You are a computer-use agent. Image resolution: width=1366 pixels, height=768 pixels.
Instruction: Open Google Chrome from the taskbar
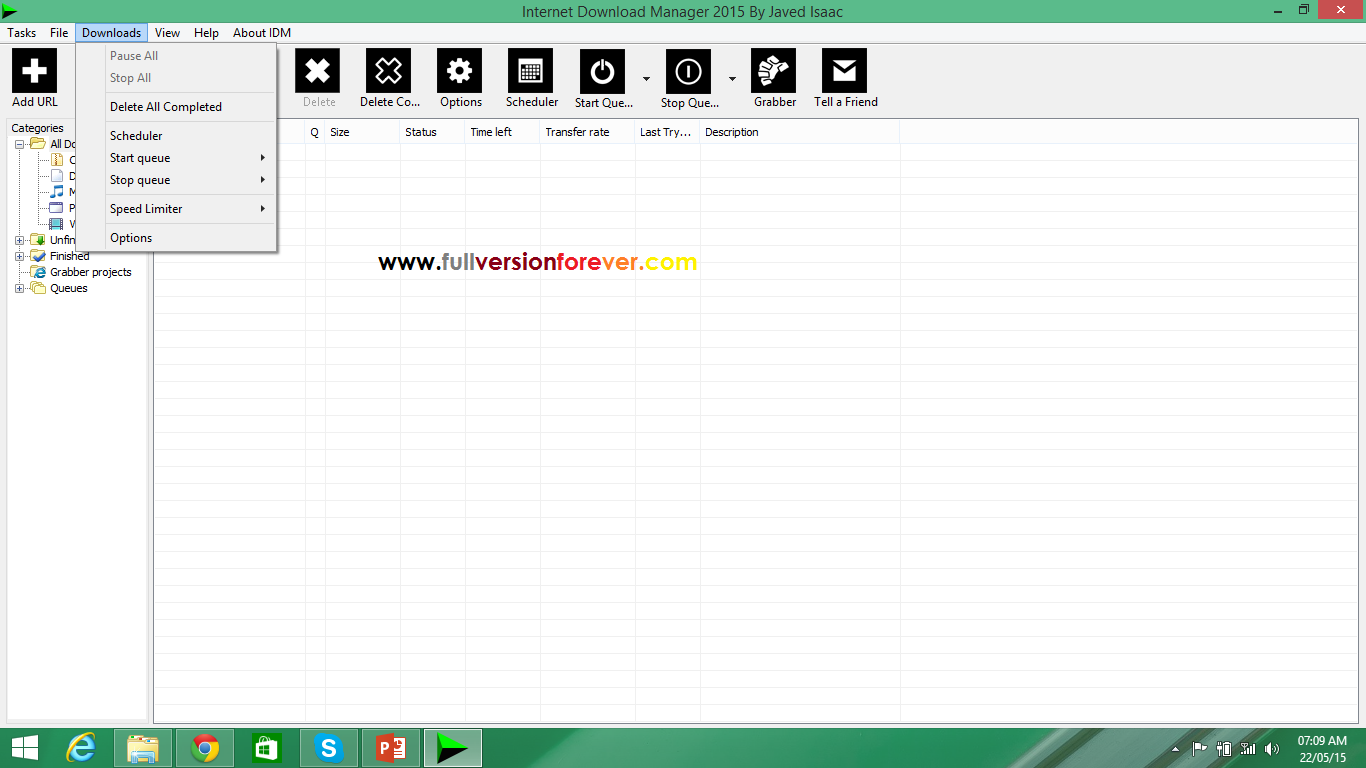coord(205,748)
